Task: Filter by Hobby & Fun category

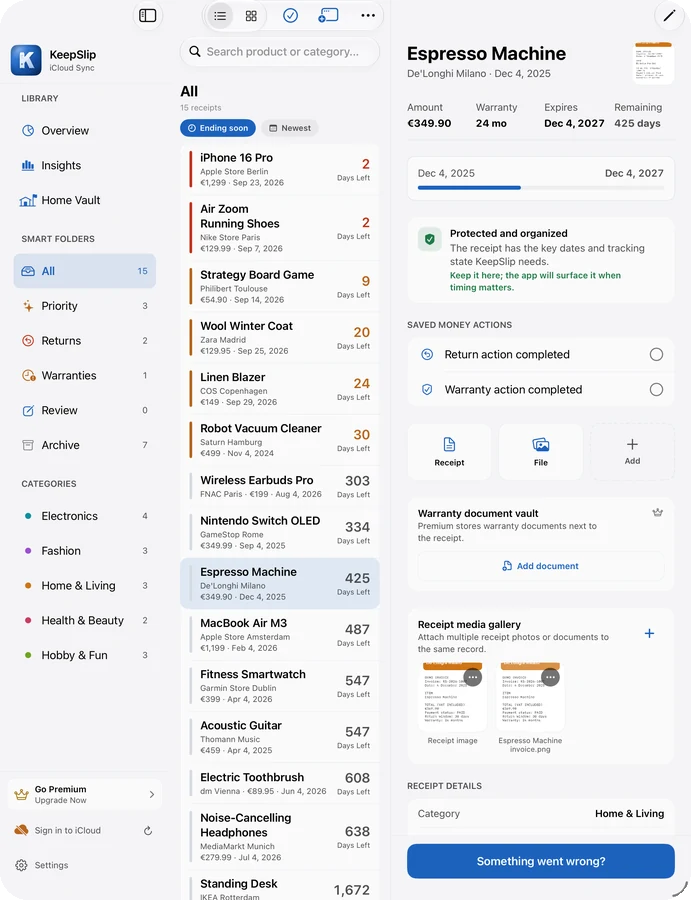Action: pyautogui.click(x=84, y=655)
